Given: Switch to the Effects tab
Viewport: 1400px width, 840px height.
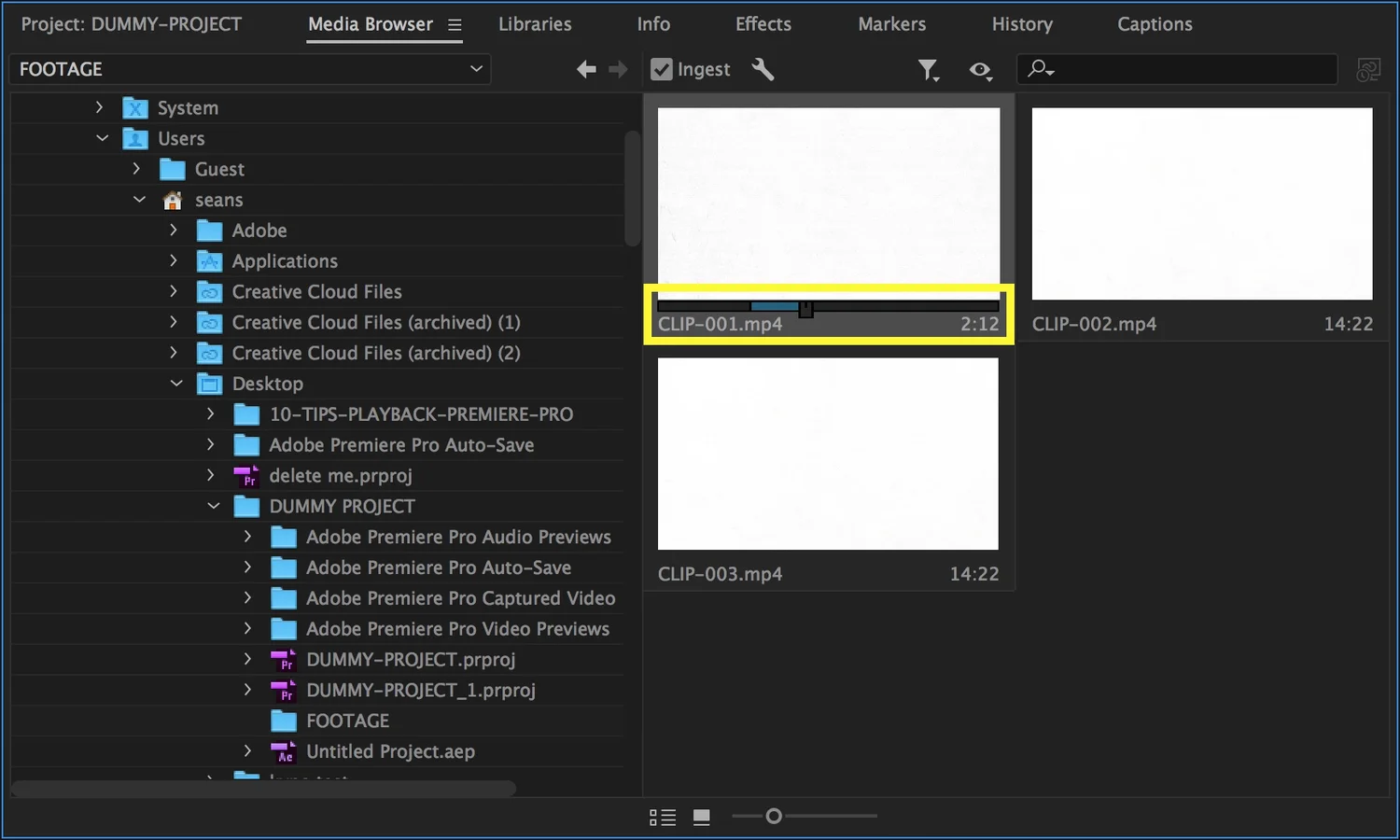Looking at the screenshot, I should tap(763, 24).
